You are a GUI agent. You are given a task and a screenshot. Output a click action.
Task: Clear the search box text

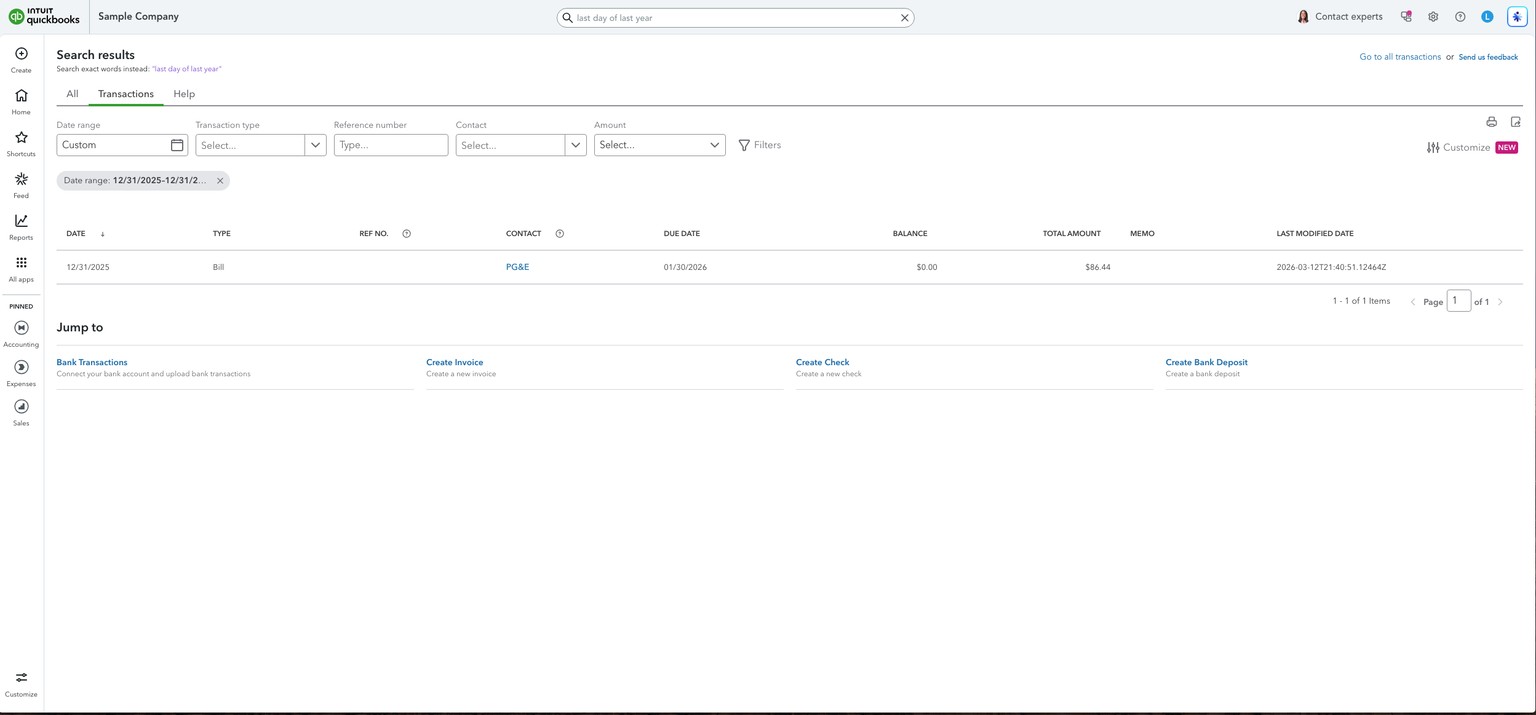click(904, 18)
